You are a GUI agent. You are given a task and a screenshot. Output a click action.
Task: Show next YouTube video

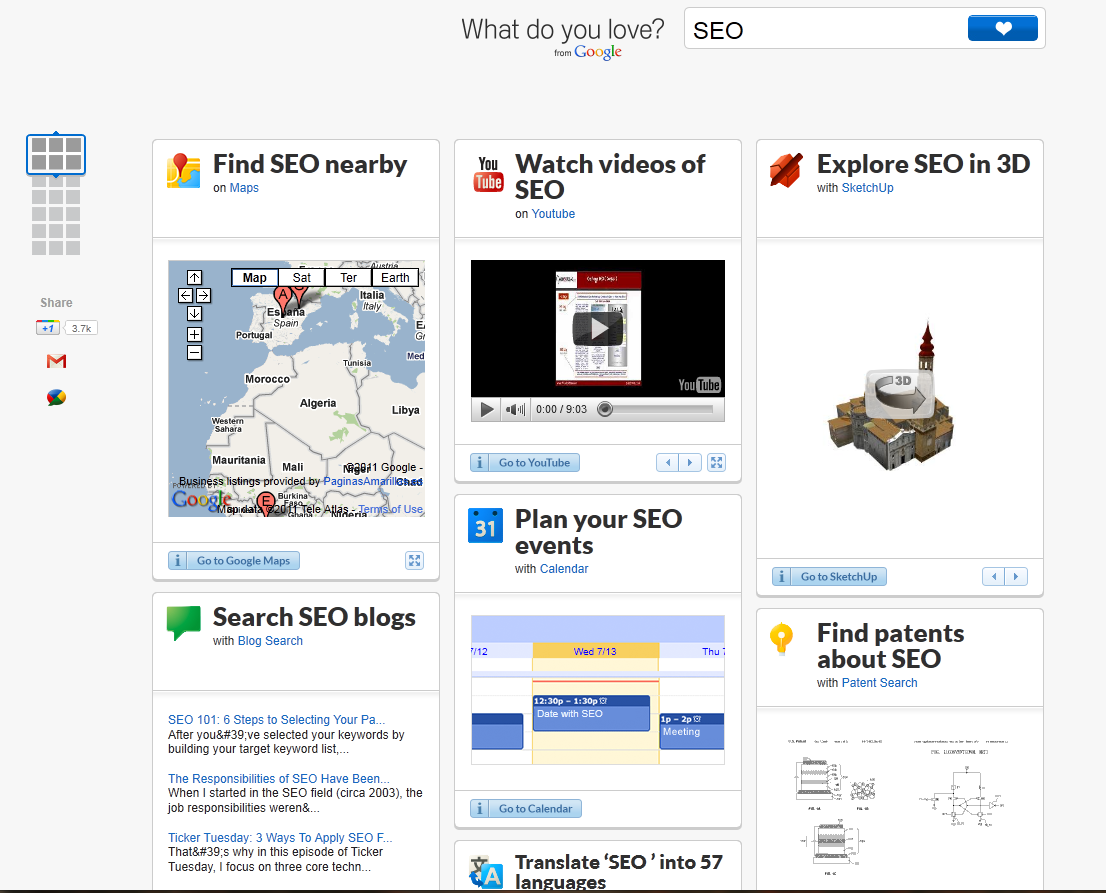pyautogui.click(x=690, y=463)
